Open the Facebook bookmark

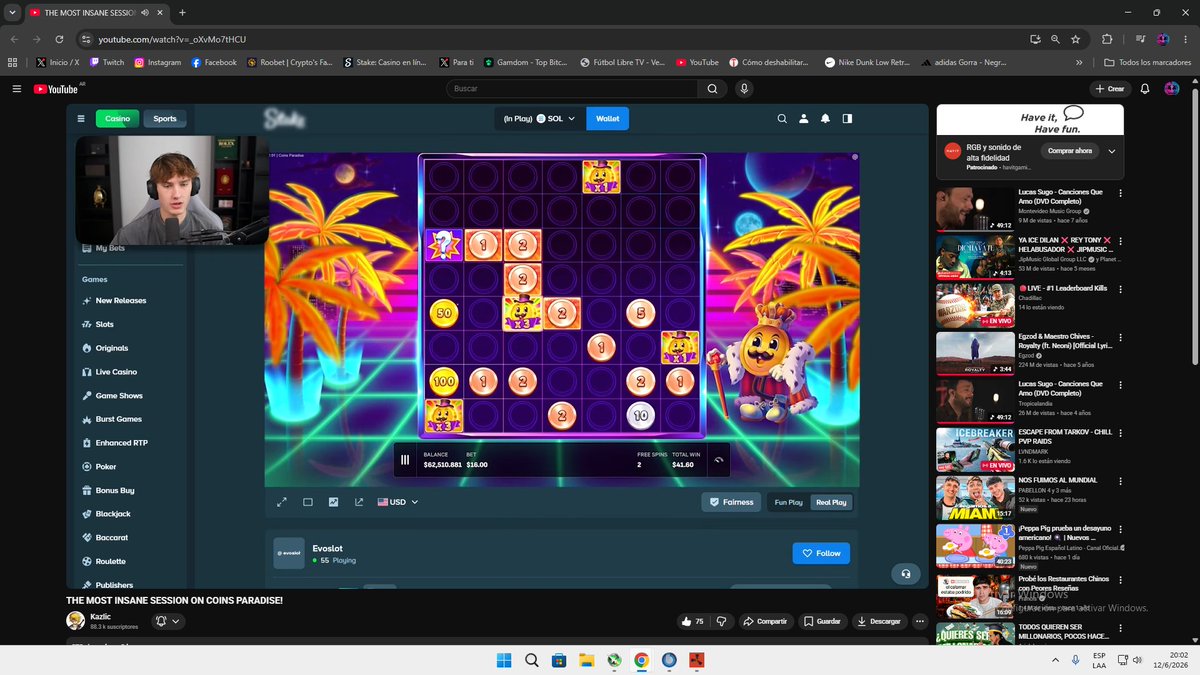tap(214, 62)
